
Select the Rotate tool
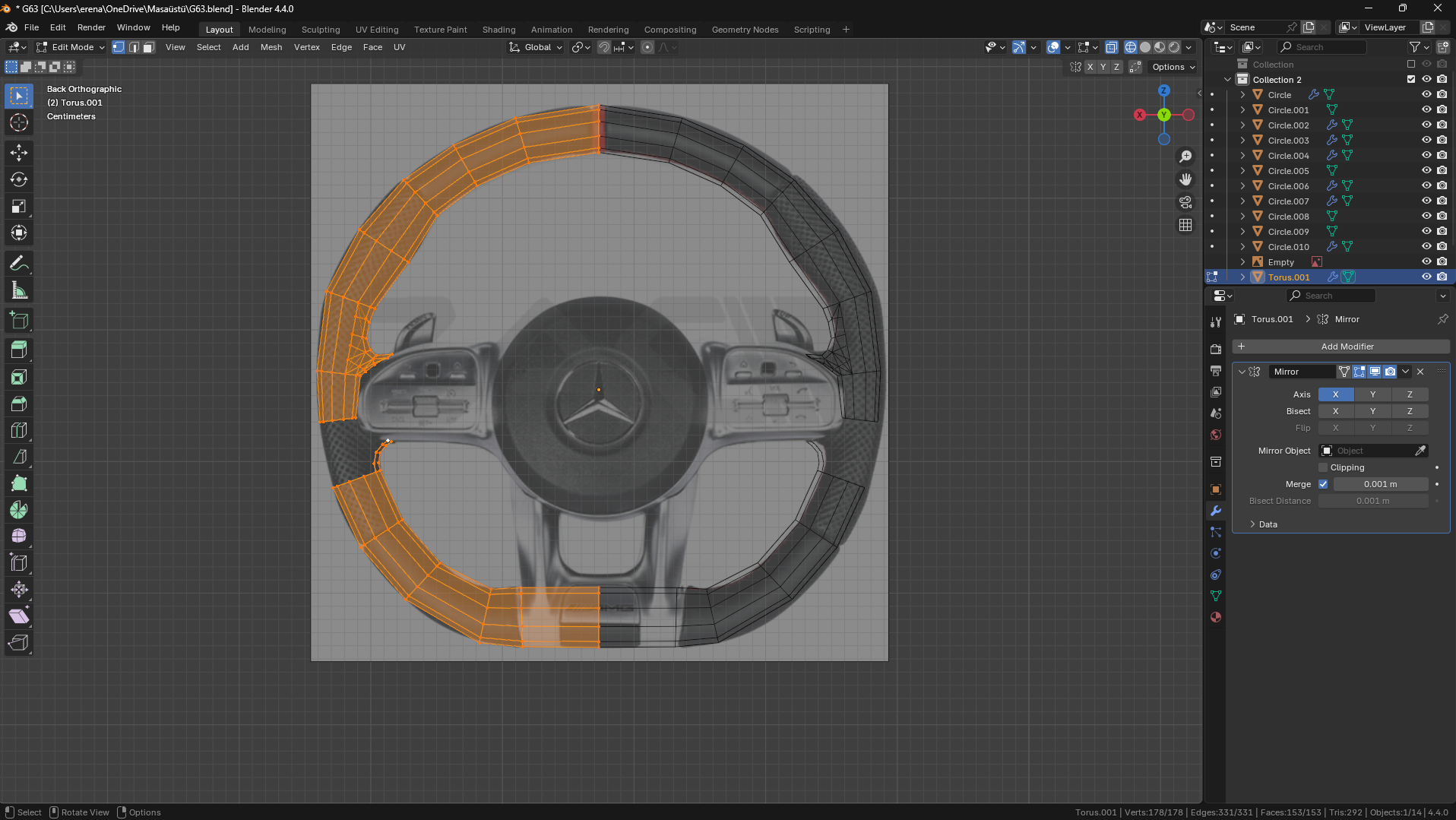pyautogui.click(x=19, y=179)
